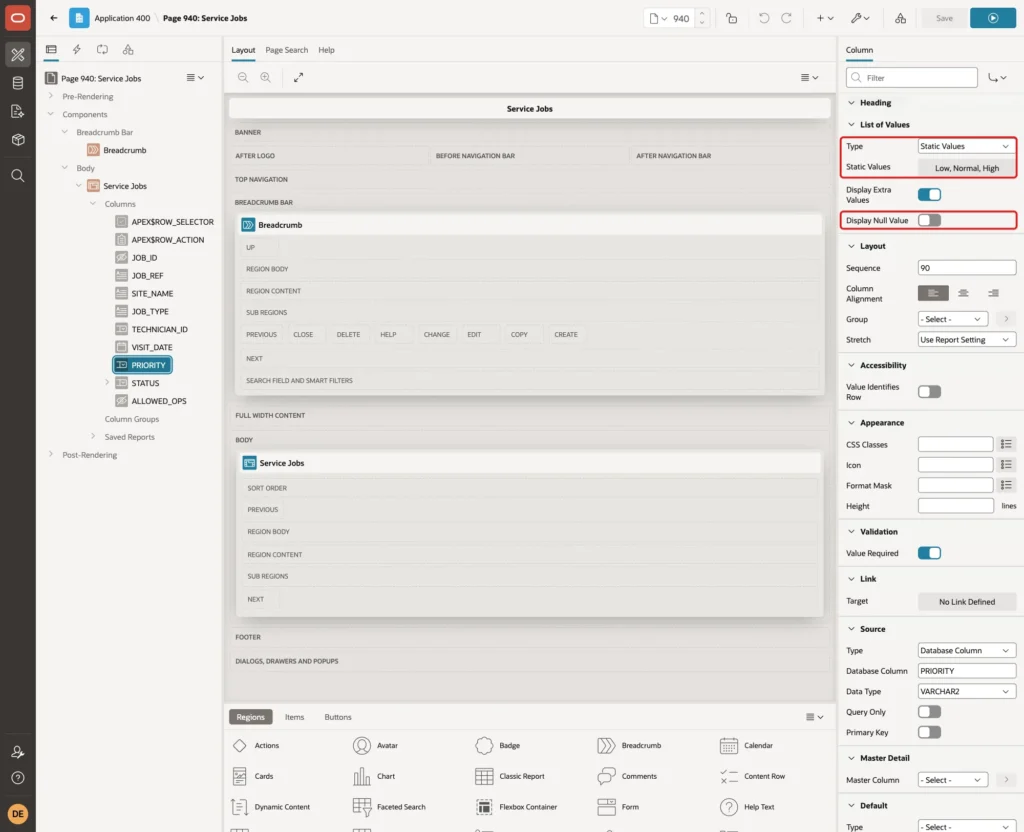Turn off Display Extra Values
Viewport: 1024px width, 832px height.
tap(929, 195)
